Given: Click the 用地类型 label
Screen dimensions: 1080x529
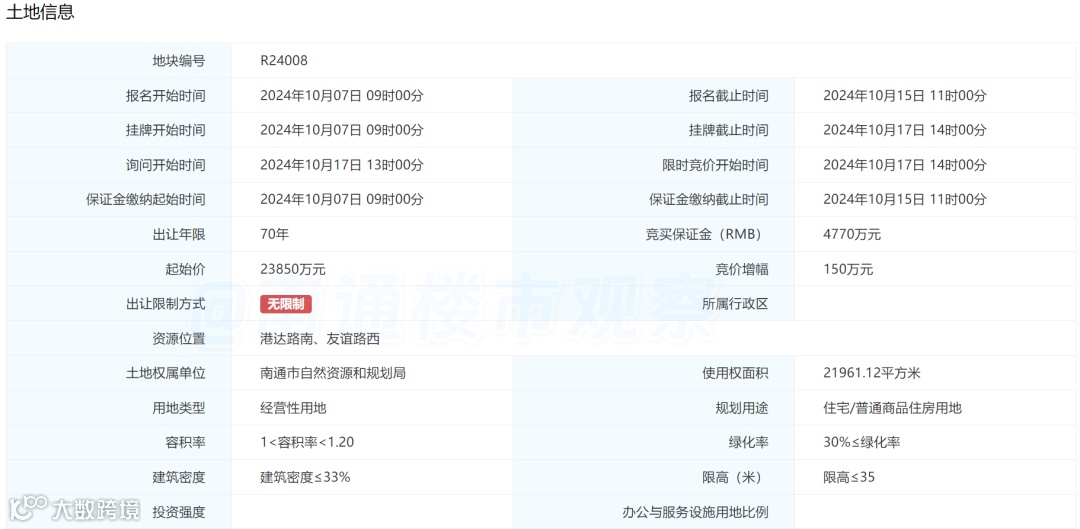Looking at the screenshot, I should 178,408.
